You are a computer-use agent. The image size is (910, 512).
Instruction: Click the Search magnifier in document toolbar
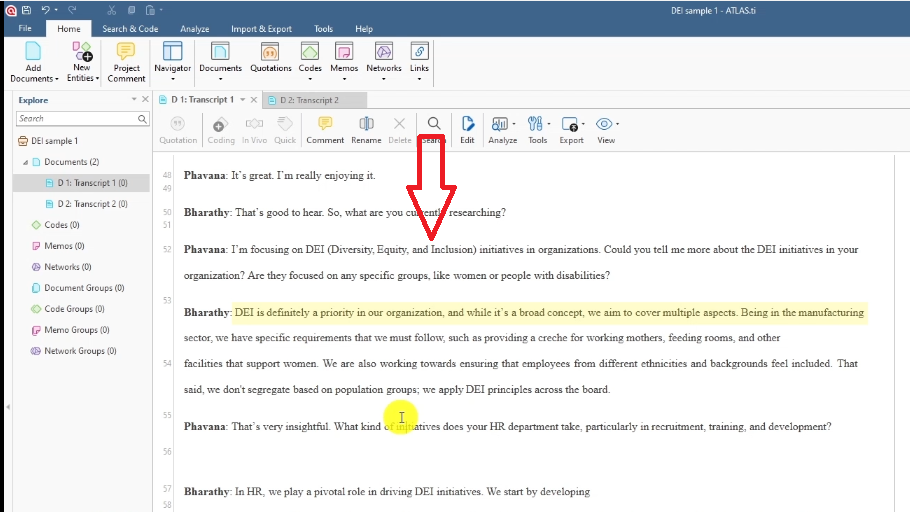point(434,123)
